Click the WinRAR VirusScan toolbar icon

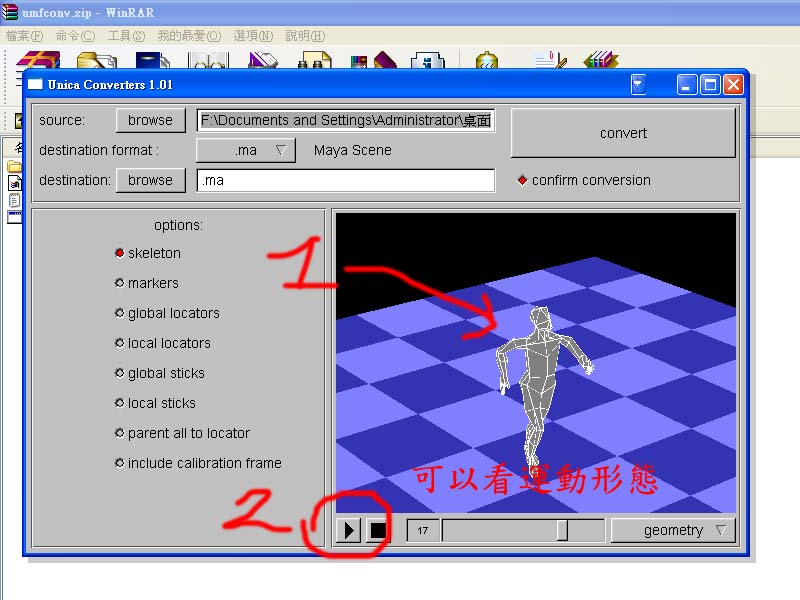(486, 60)
